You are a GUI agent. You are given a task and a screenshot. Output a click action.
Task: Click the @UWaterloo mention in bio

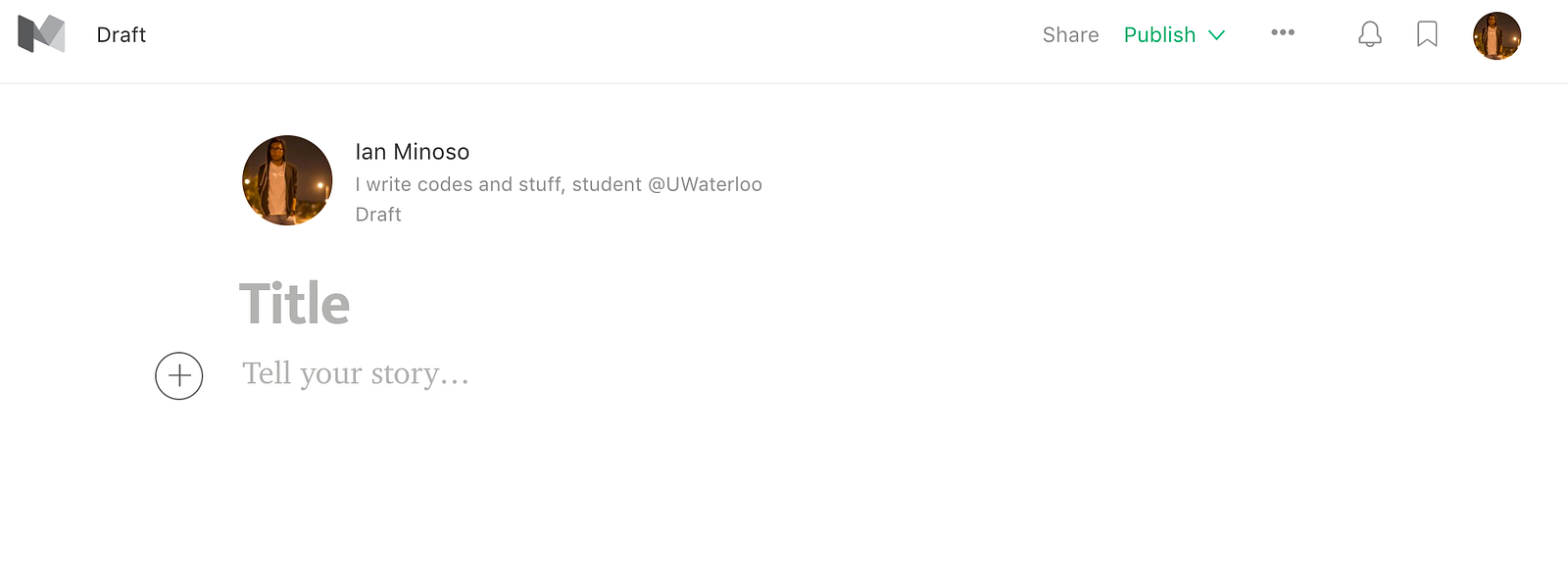pos(705,184)
